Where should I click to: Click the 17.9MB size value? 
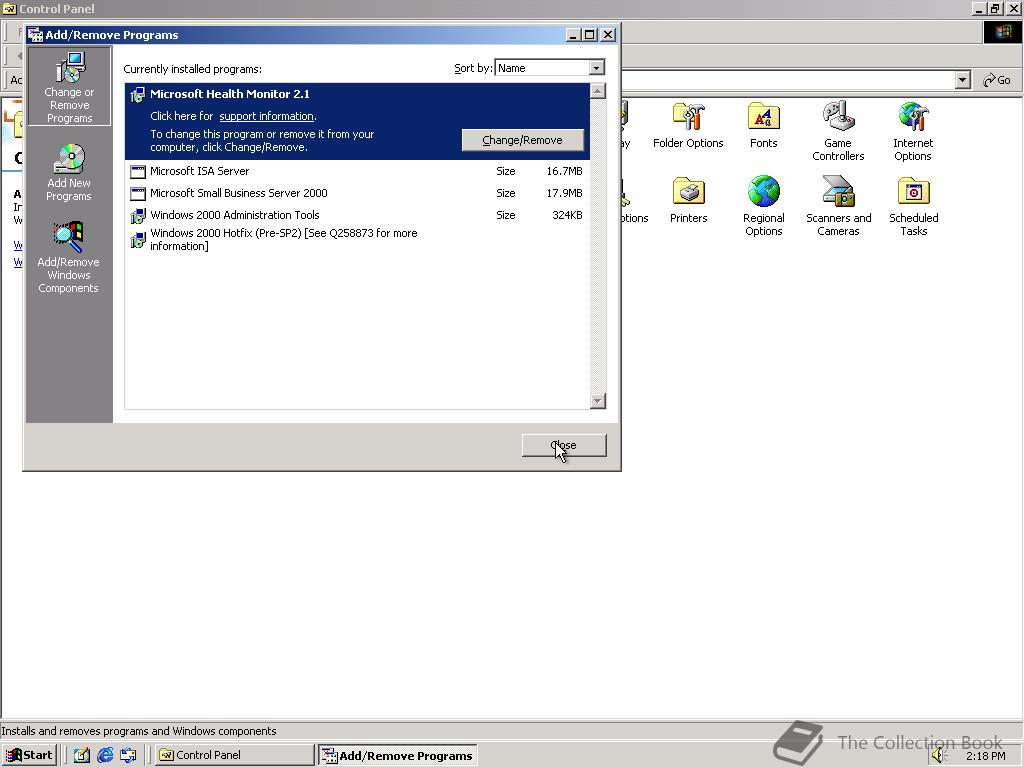(564, 193)
